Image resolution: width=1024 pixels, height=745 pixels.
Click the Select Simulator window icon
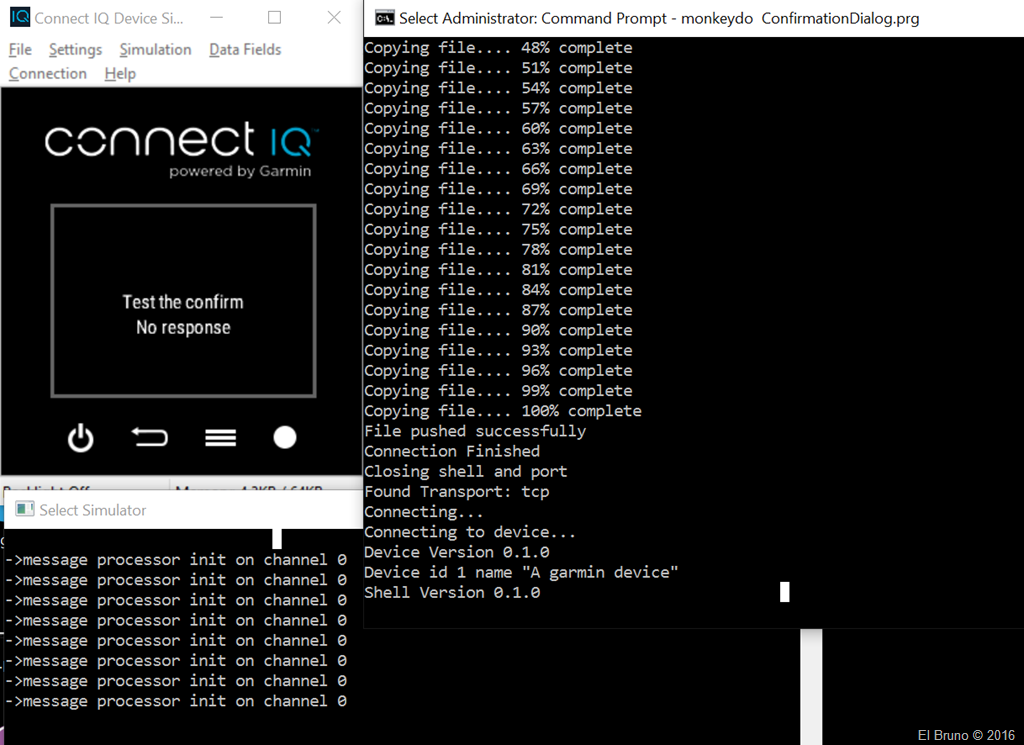click(x=24, y=510)
